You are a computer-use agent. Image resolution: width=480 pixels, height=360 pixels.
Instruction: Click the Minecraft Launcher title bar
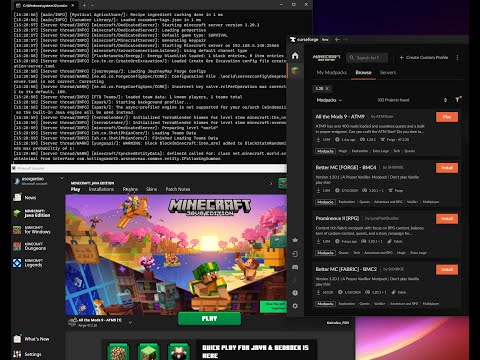pos(149,168)
